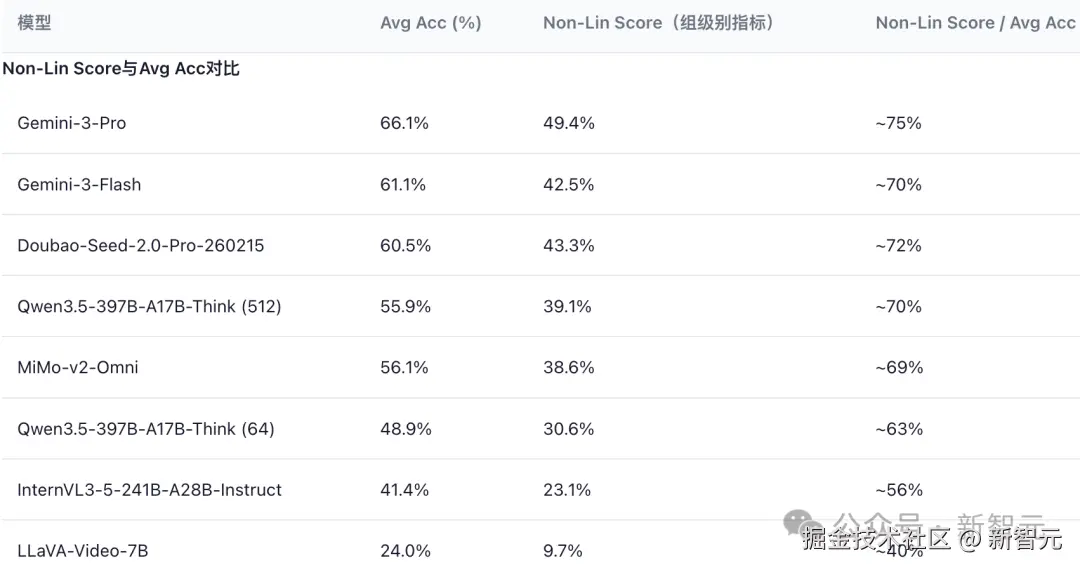The height and width of the screenshot is (570, 1080).
Task: Click the Non-Lin Score与Avg Acc对比 section title
Action: (121, 69)
